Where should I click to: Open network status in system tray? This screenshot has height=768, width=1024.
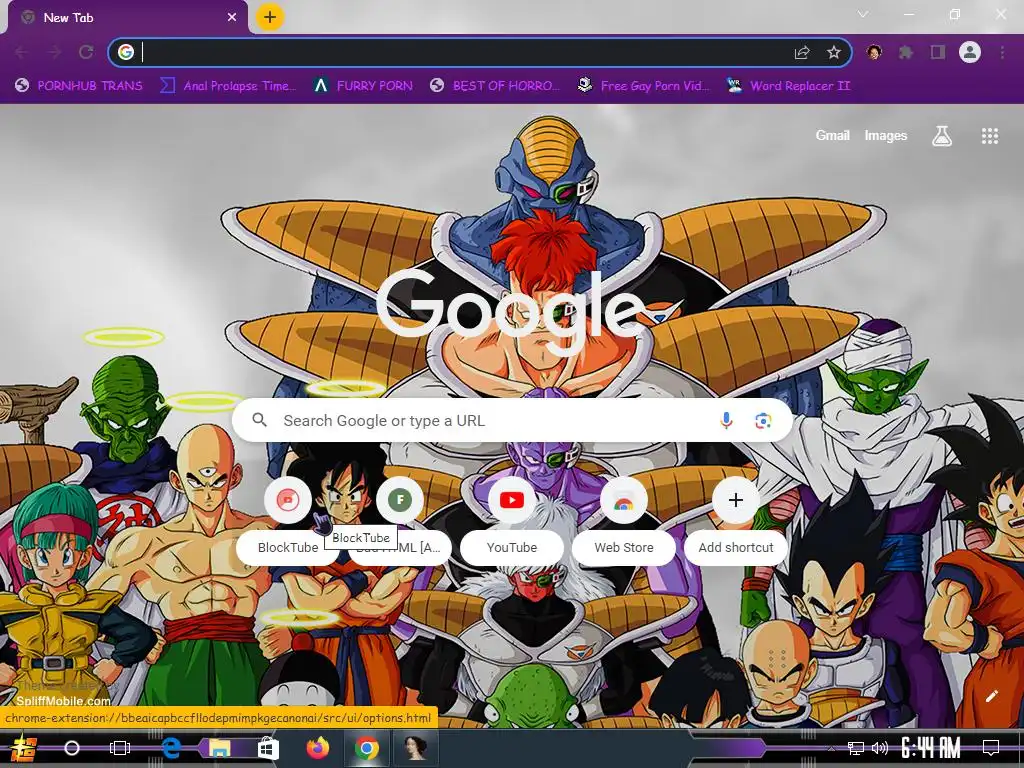(855, 748)
